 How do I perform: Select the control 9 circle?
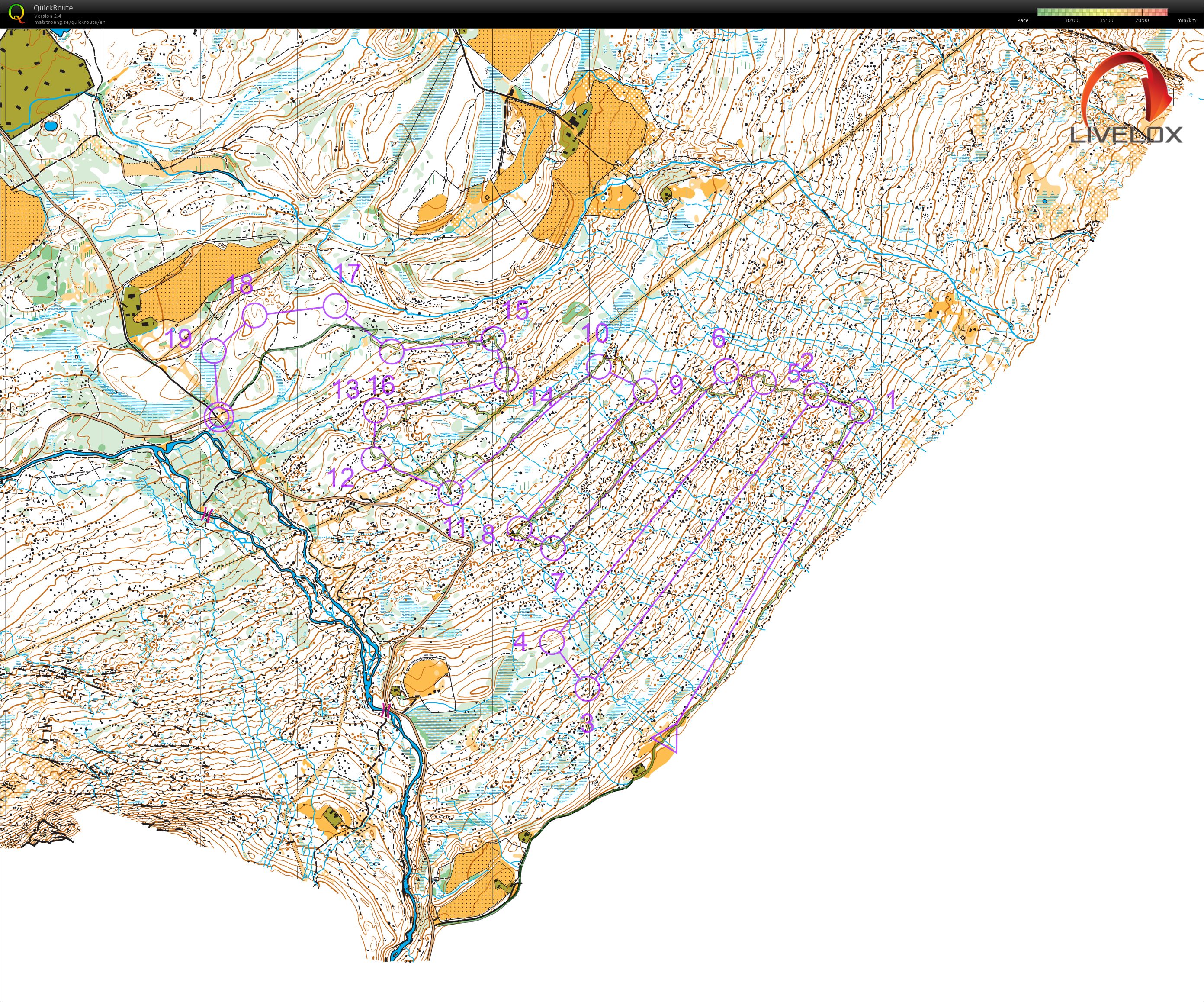tap(645, 390)
